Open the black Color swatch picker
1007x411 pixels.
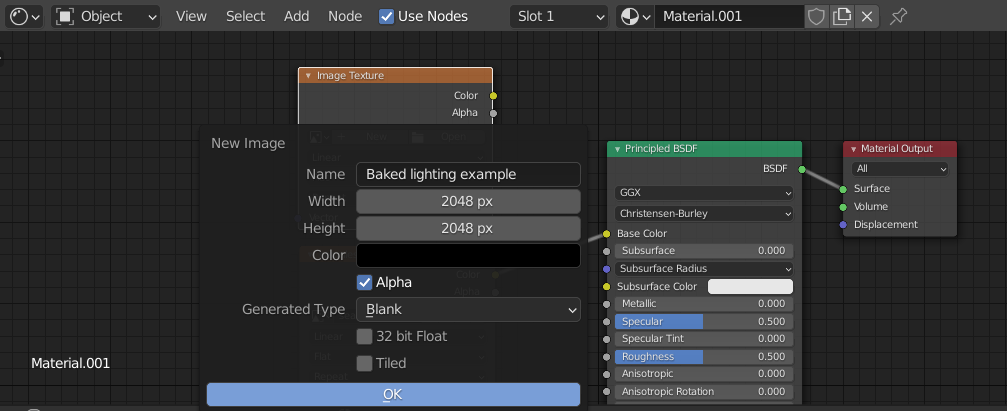tap(468, 256)
